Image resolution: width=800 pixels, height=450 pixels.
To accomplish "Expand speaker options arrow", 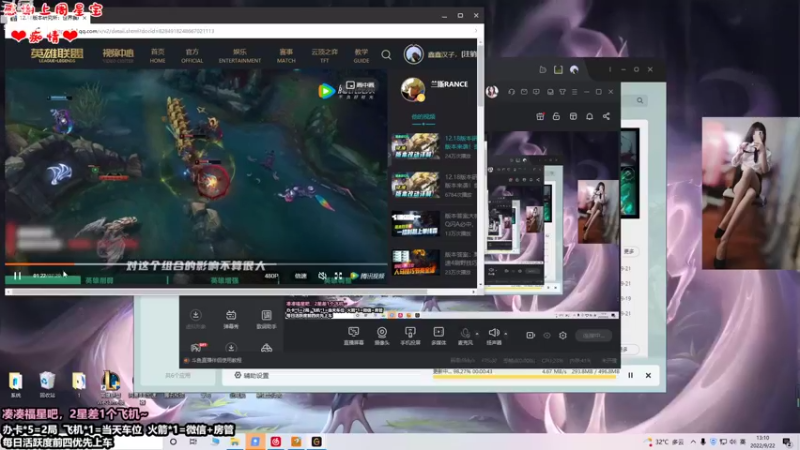I will 506,334.
